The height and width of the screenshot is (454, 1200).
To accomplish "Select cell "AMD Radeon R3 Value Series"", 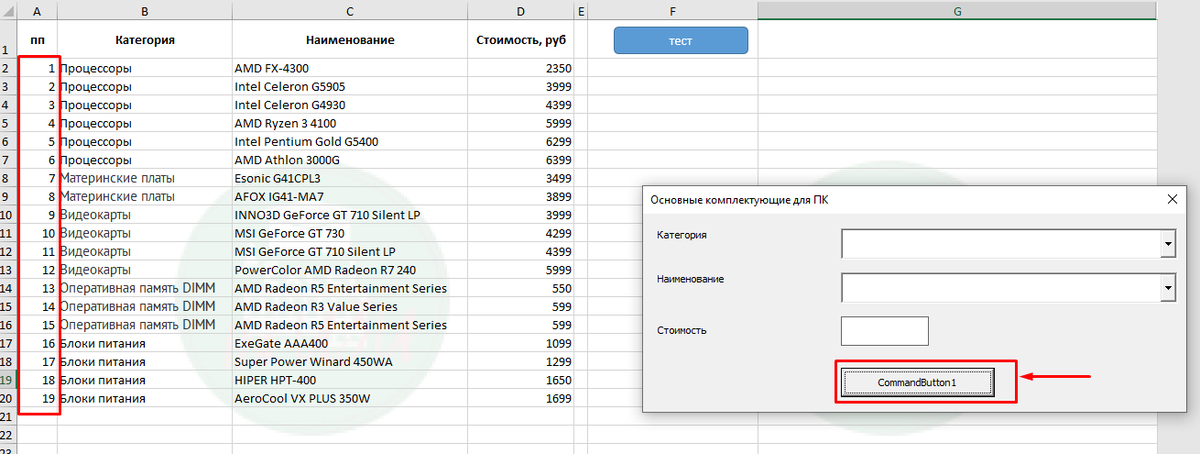I will pyautogui.click(x=350, y=307).
